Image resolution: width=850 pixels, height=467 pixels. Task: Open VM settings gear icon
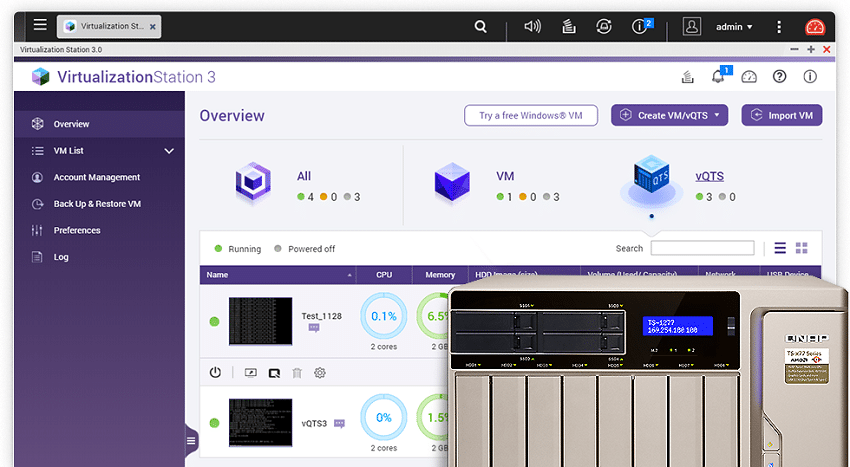point(320,373)
